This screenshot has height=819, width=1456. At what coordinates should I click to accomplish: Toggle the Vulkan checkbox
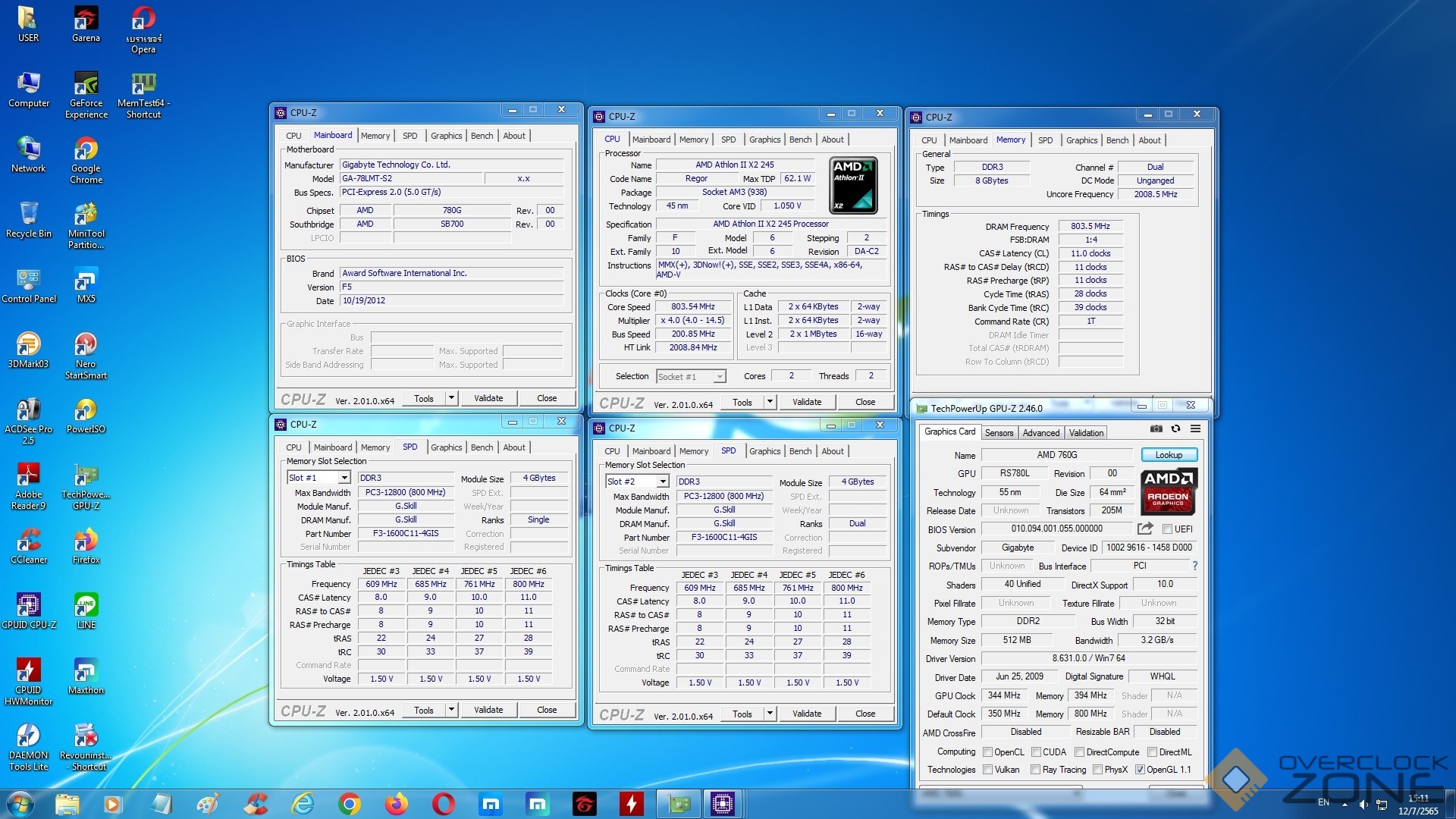(988, 770)
